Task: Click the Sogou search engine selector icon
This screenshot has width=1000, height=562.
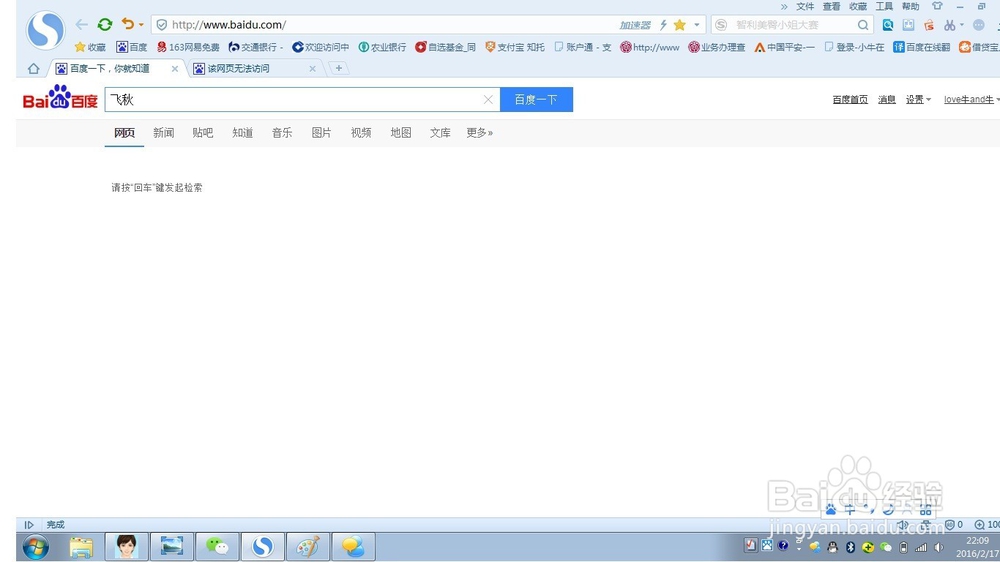Action: 721,25
